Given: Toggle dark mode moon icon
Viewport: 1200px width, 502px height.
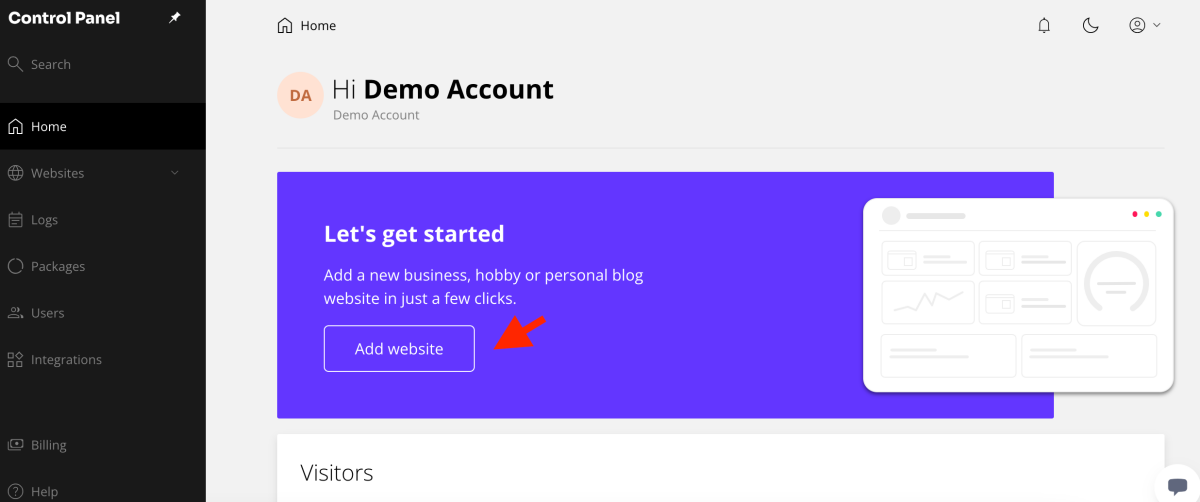Looking at the screenshot, I should (1091, 26).
